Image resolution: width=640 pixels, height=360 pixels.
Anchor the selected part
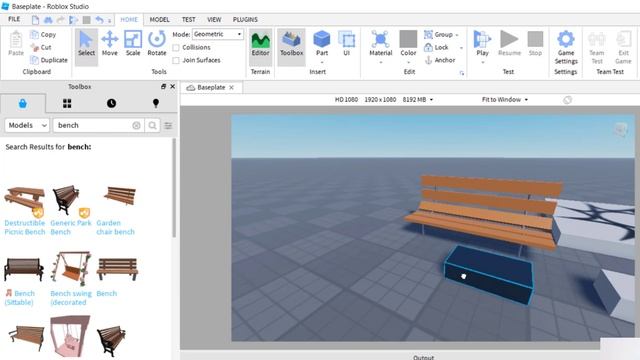[x=440, y=60]
